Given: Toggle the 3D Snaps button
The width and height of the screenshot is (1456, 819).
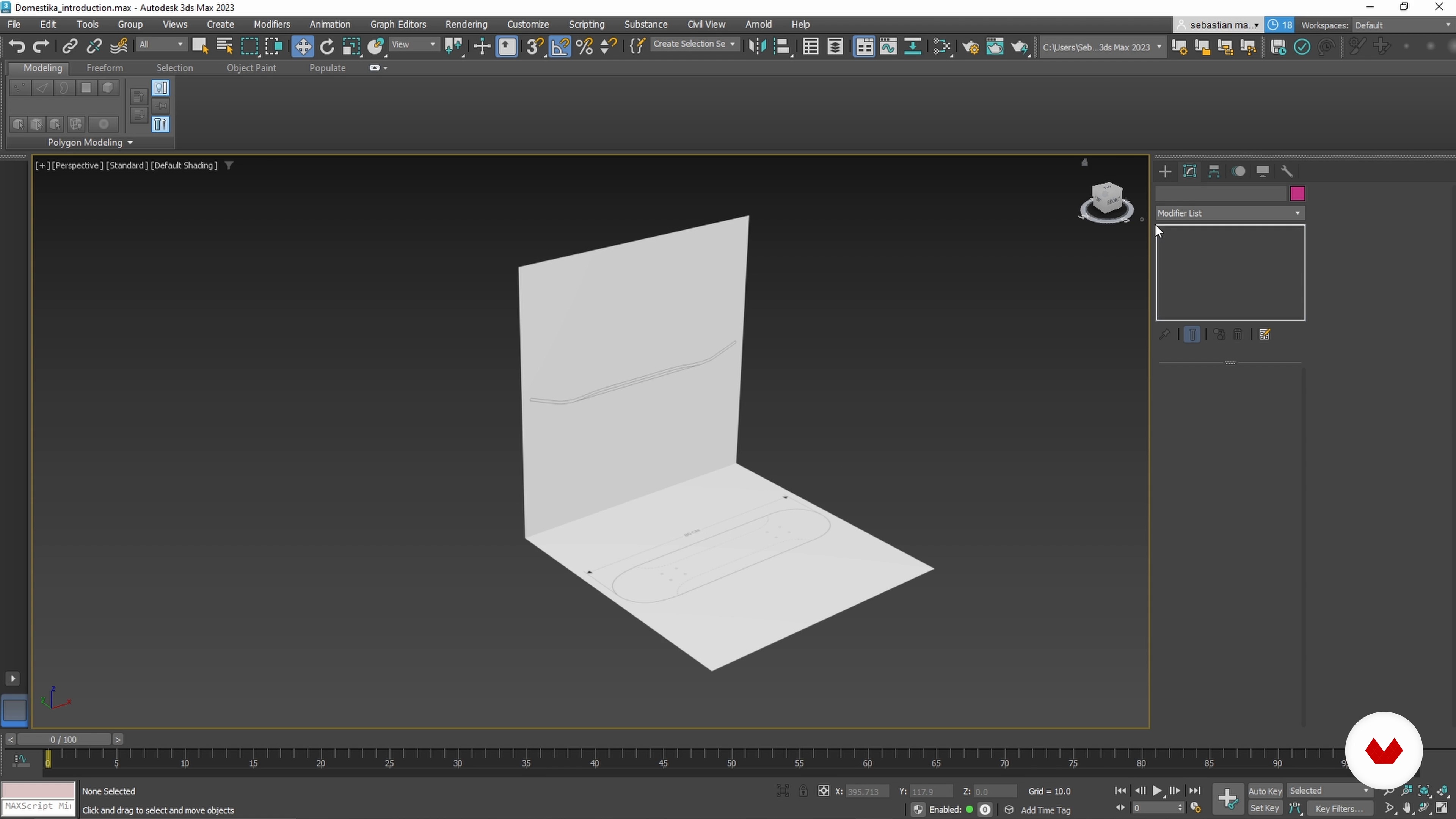Looking at the screenshot, I should (x=534, y=46).
